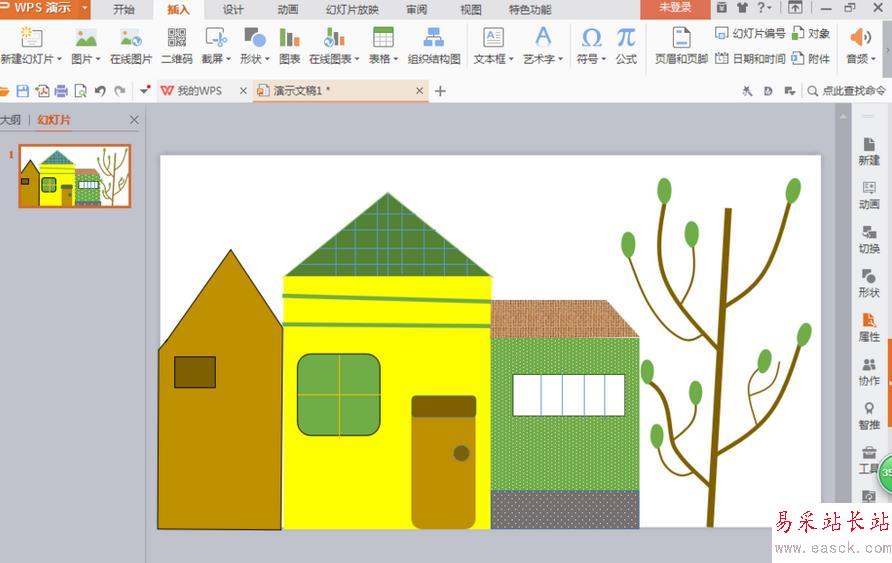Expand 截屏 dropdown arrow
892x563 pixels.
coord(228,59)
